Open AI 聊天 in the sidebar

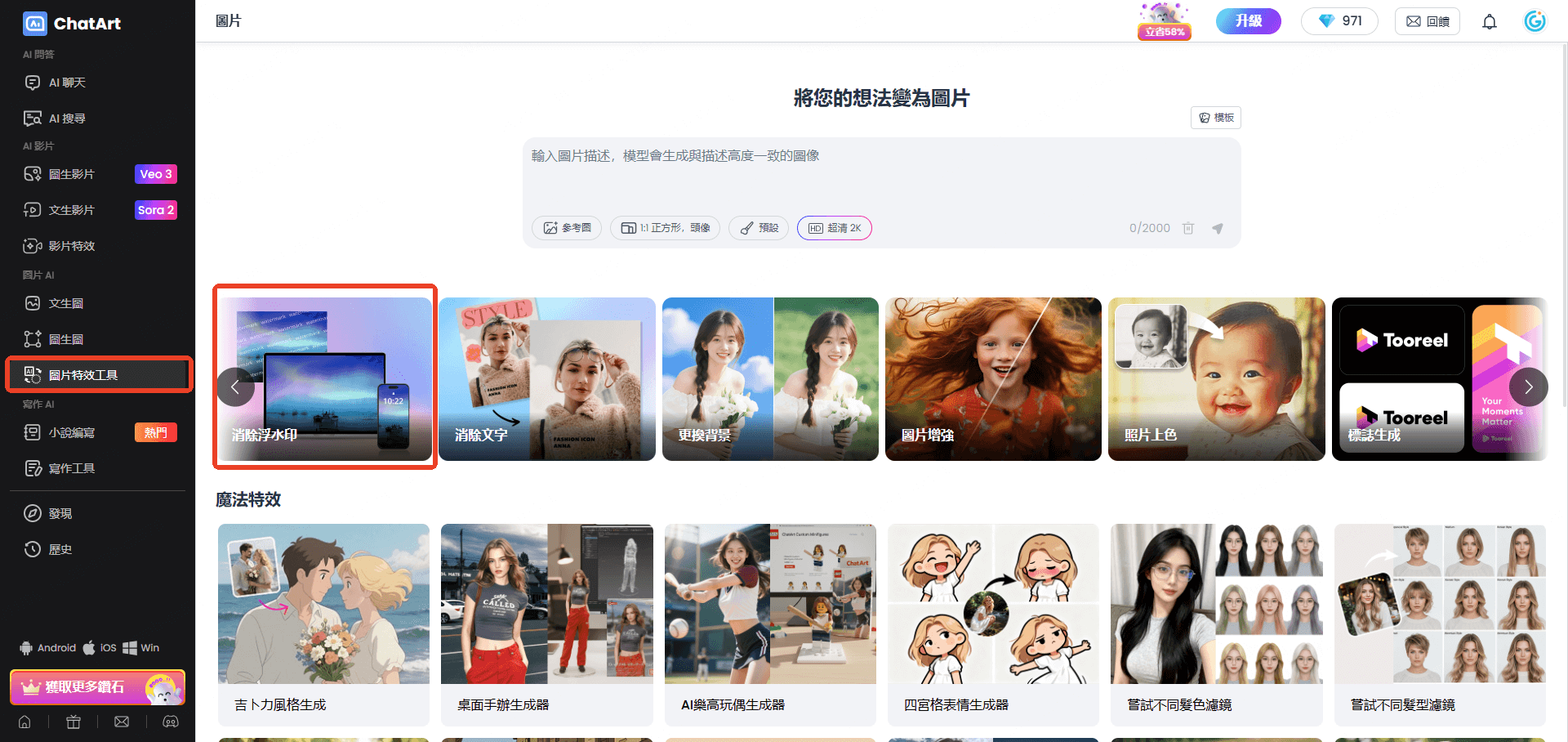67,83
